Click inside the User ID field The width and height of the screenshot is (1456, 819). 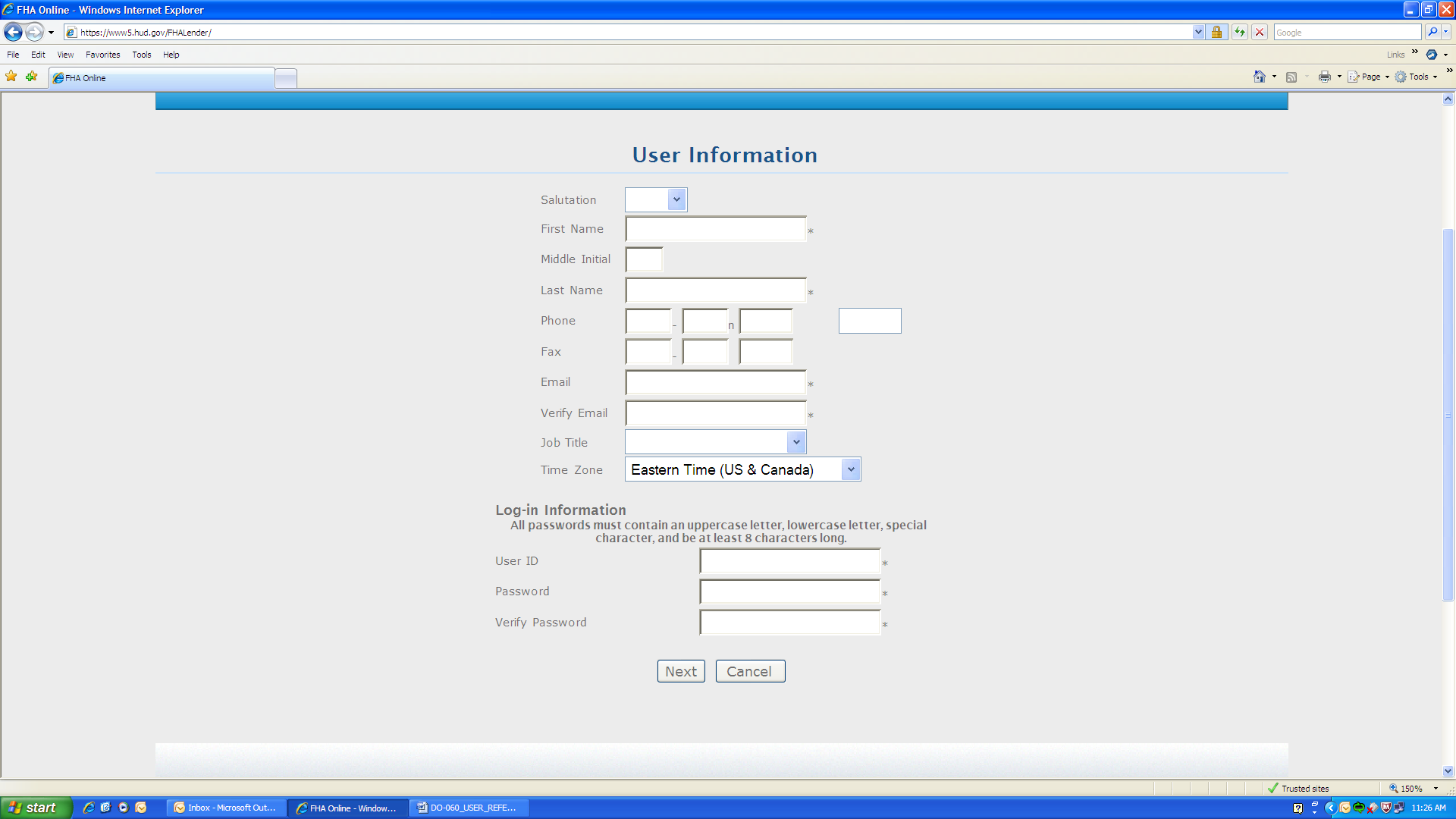point(789,561)
